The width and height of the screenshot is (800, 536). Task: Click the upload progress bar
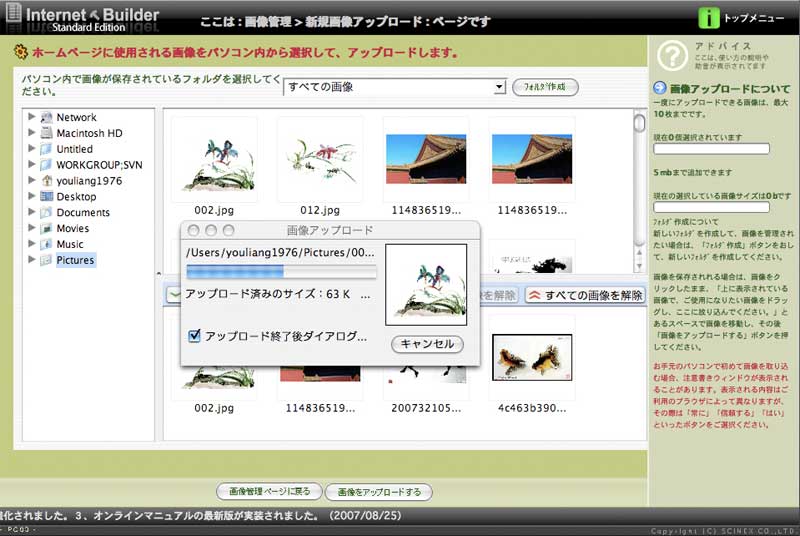tap(281, 272)
